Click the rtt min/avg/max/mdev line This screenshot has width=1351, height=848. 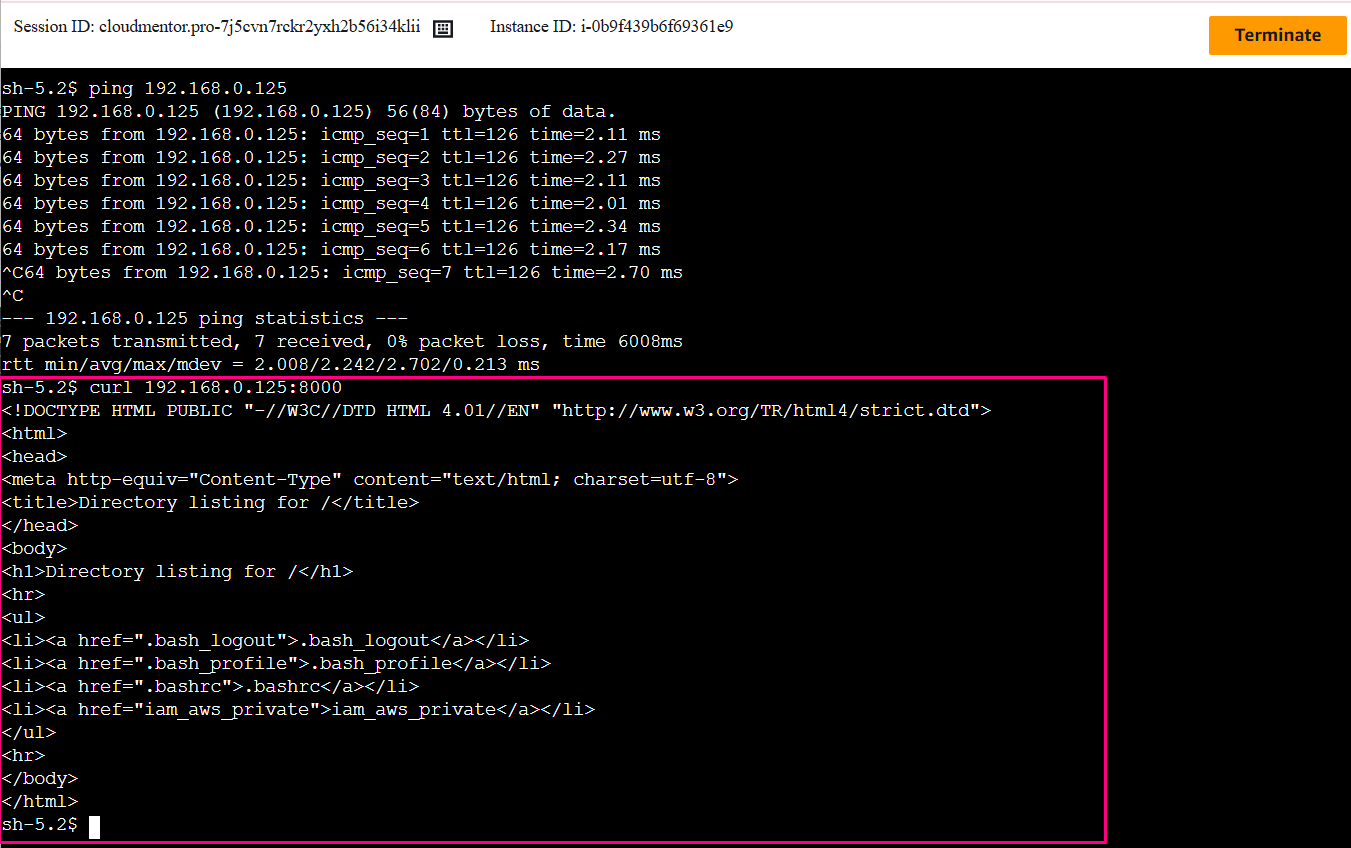[270, 364]
